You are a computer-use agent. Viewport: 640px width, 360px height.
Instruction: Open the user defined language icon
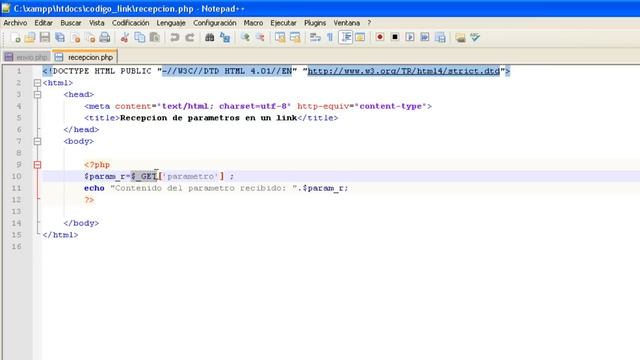(360, 38)
